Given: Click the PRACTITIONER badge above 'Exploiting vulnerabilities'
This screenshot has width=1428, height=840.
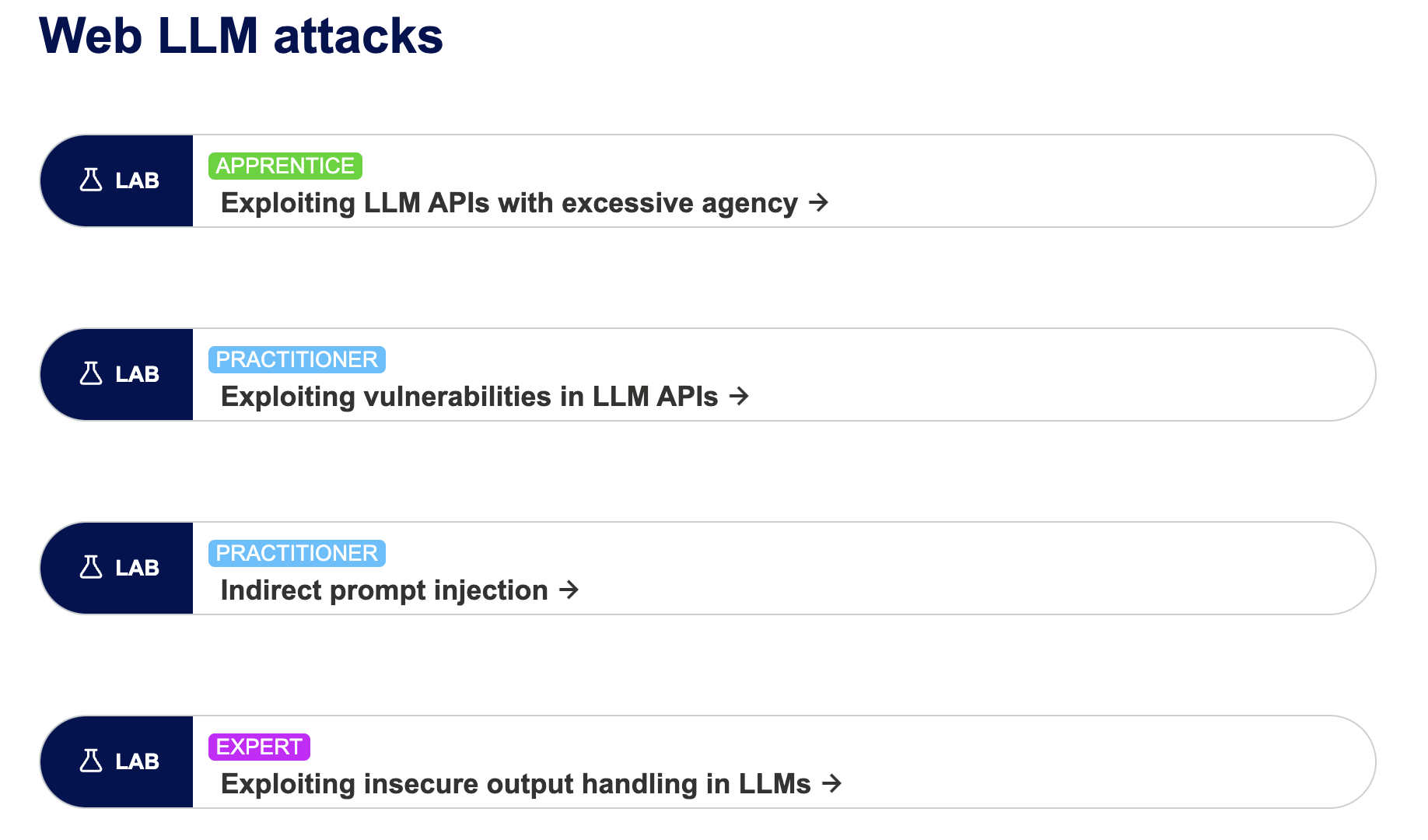Looking at the screenshot, I should click(297, 359).
